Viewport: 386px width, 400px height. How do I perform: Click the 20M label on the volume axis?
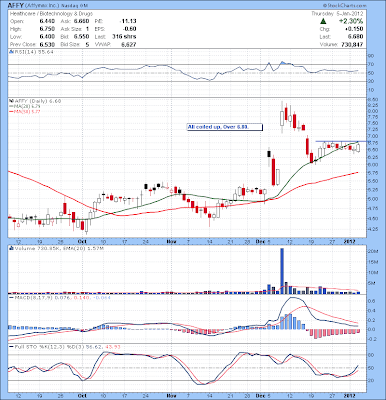point(373,251)
